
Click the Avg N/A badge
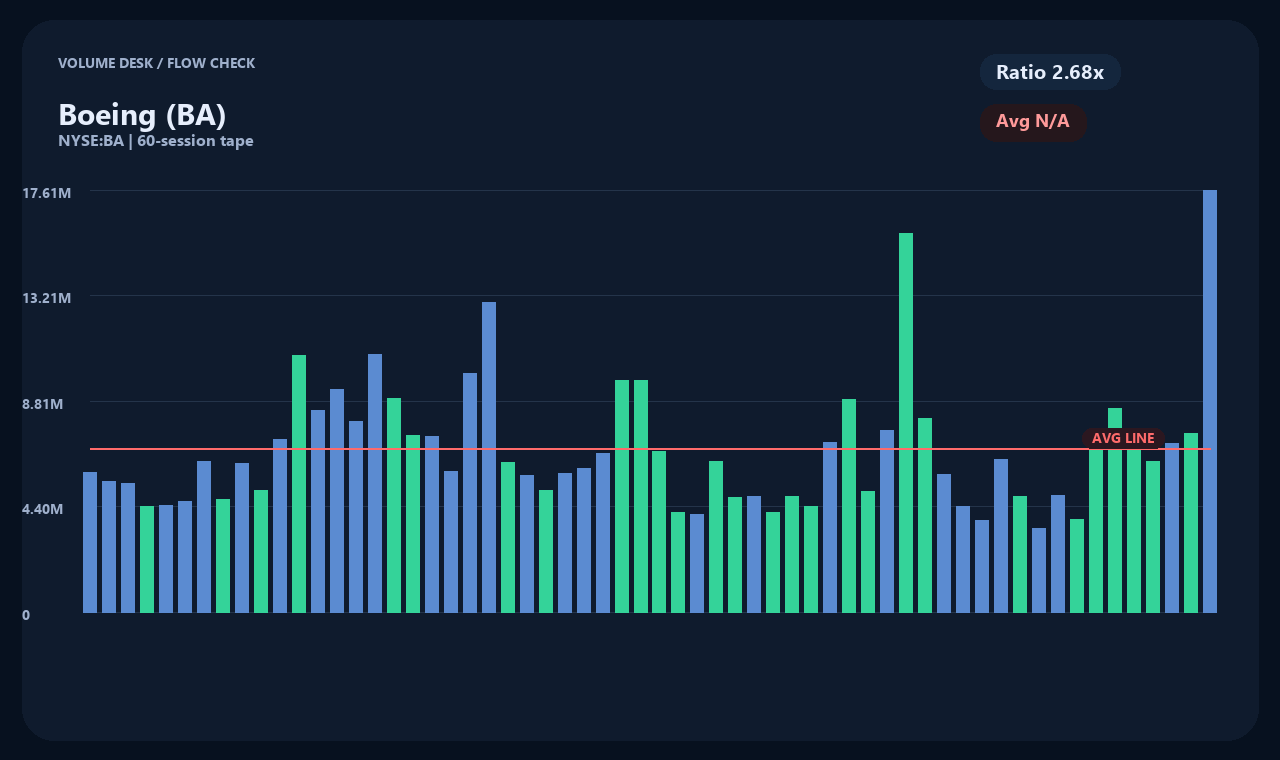(1033, 122)
